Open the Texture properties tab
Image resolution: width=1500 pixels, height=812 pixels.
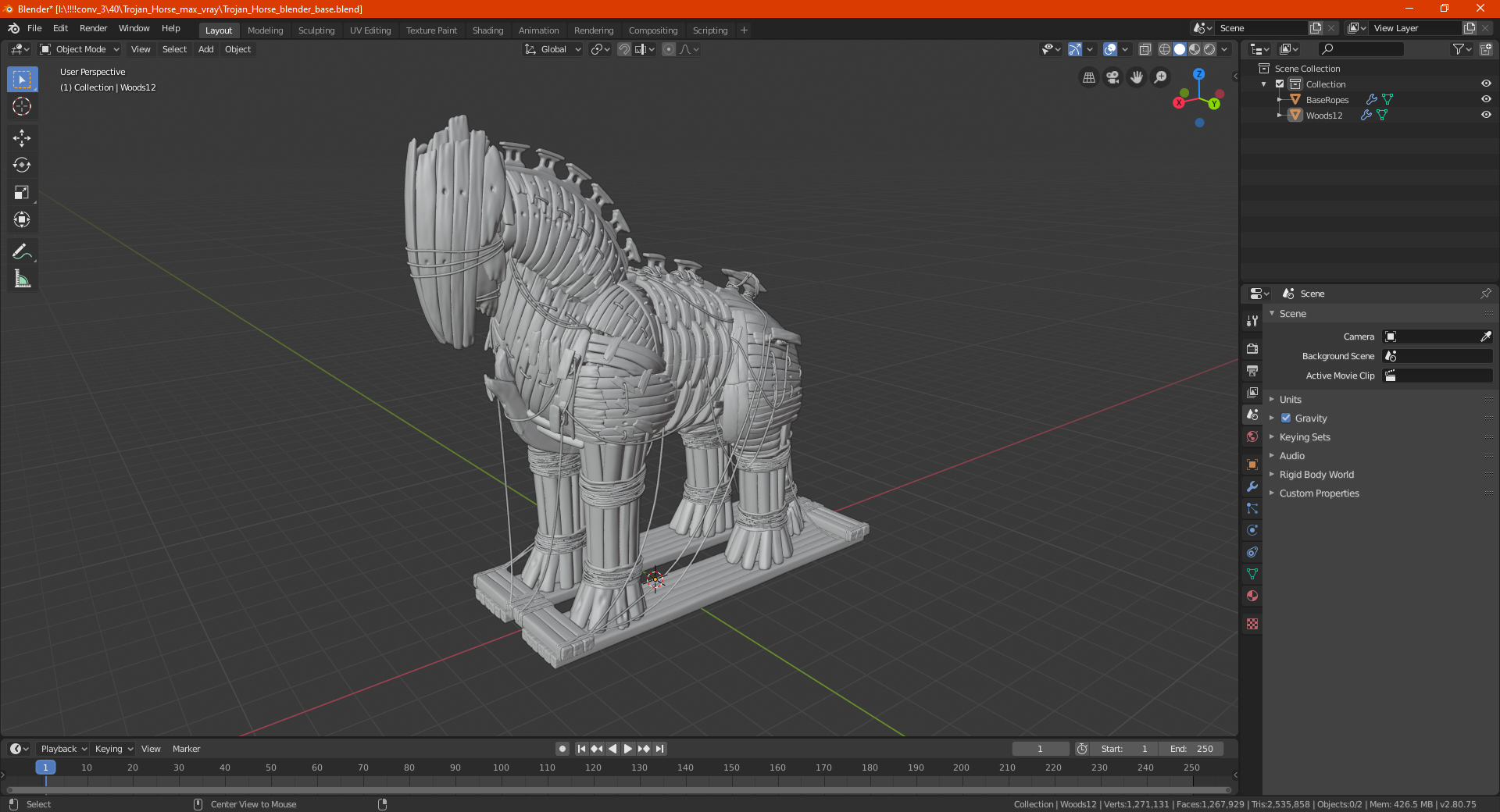point(1252,624)
